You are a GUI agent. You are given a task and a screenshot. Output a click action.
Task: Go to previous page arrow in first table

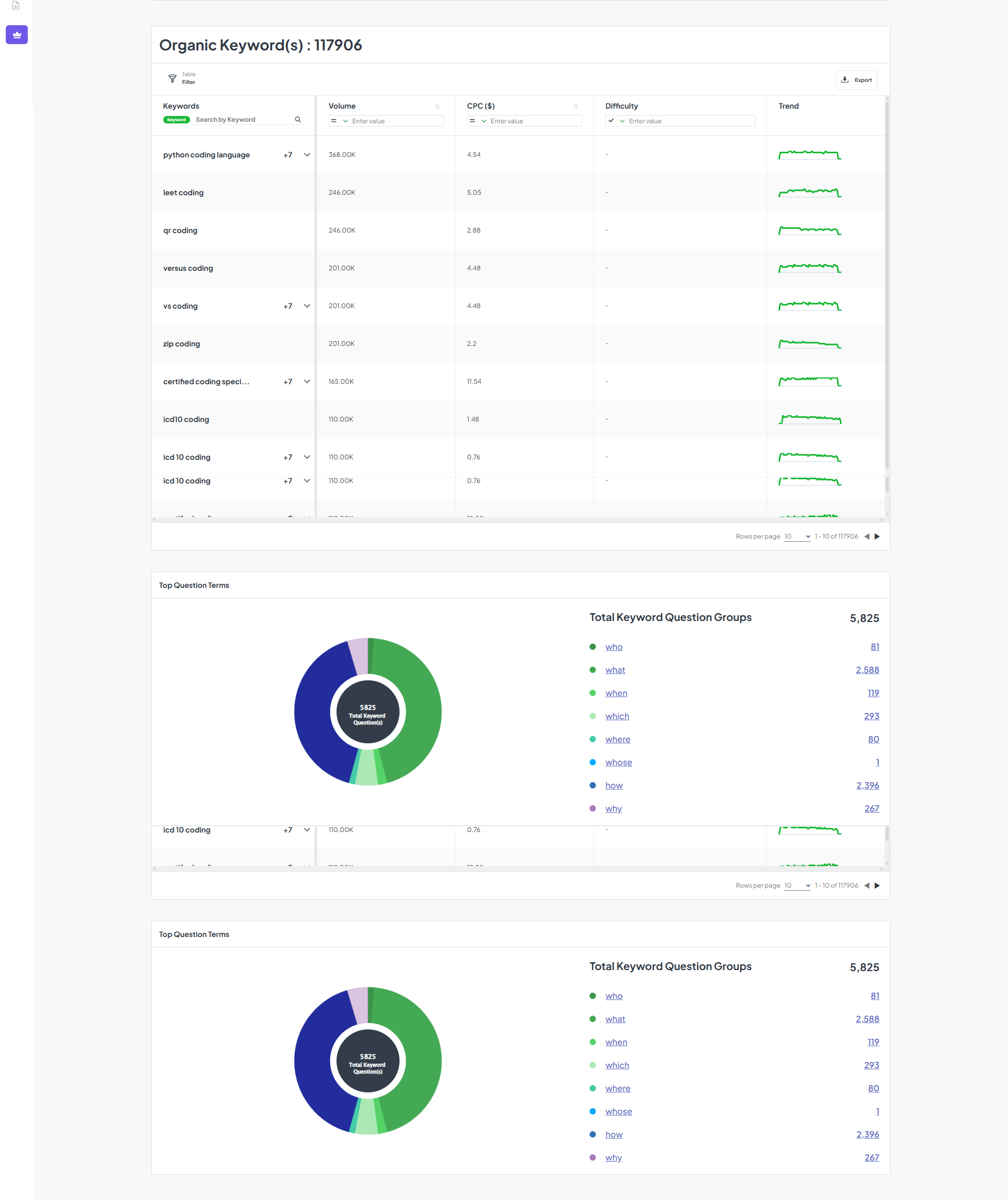[x=867, y=536]
